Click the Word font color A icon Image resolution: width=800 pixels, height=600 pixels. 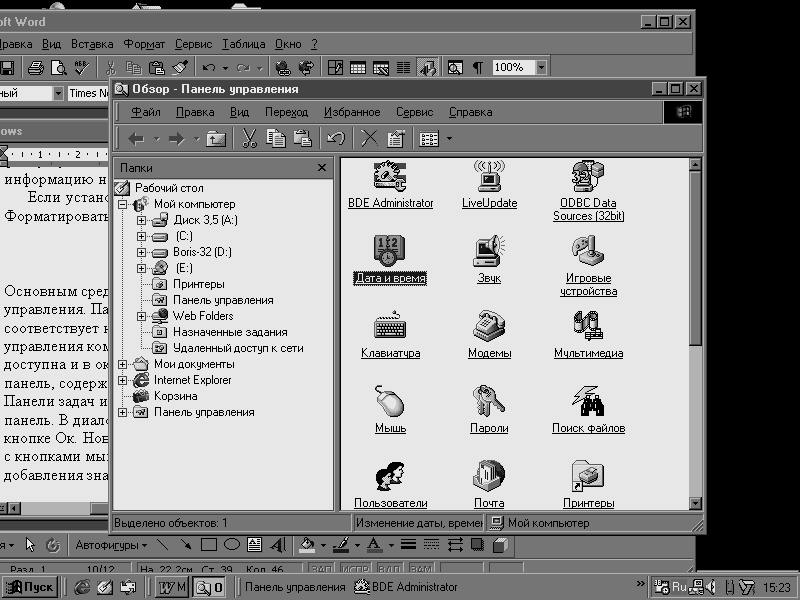tap(374, 545)
